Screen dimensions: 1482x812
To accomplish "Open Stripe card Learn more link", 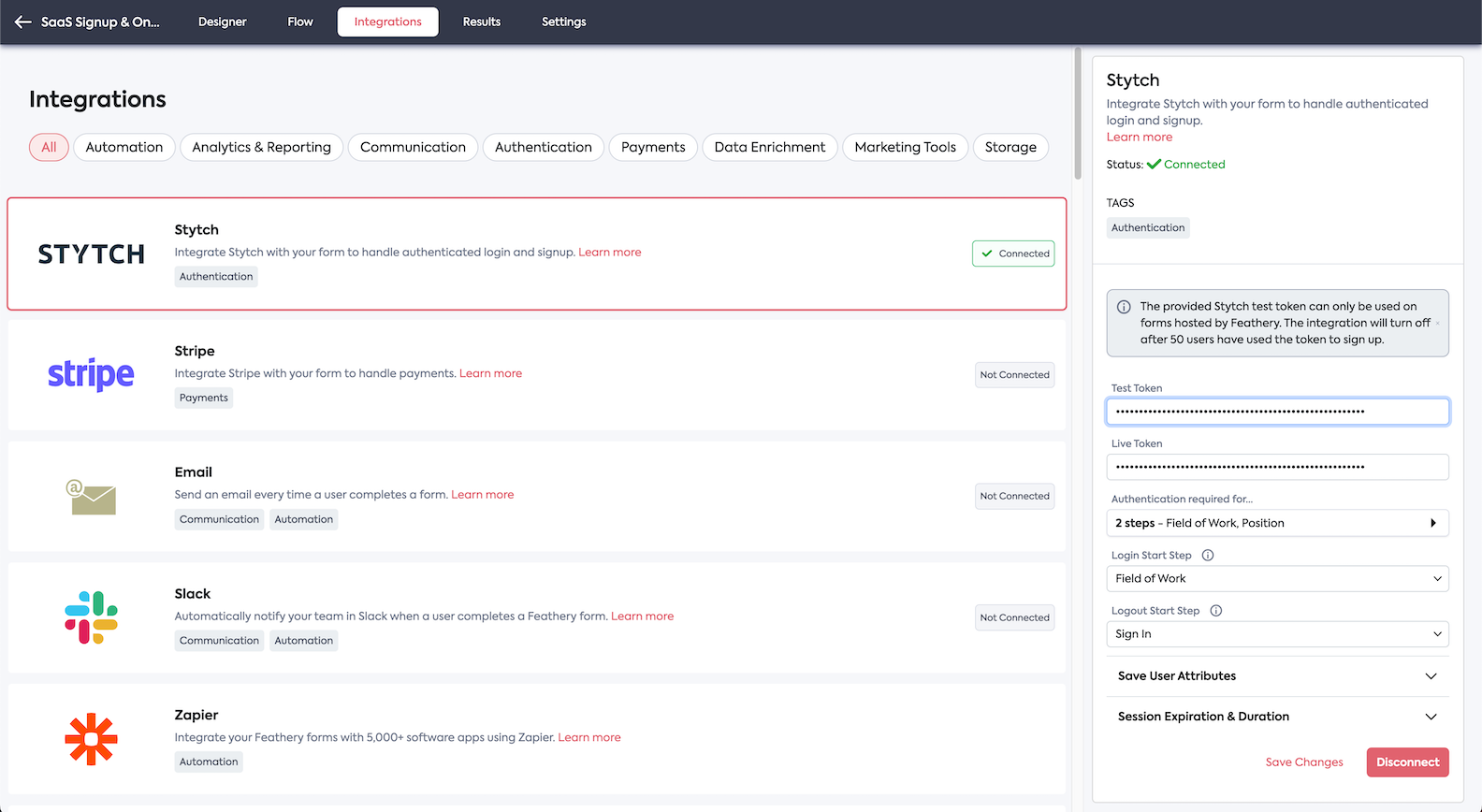I will [x=491, y=373].
